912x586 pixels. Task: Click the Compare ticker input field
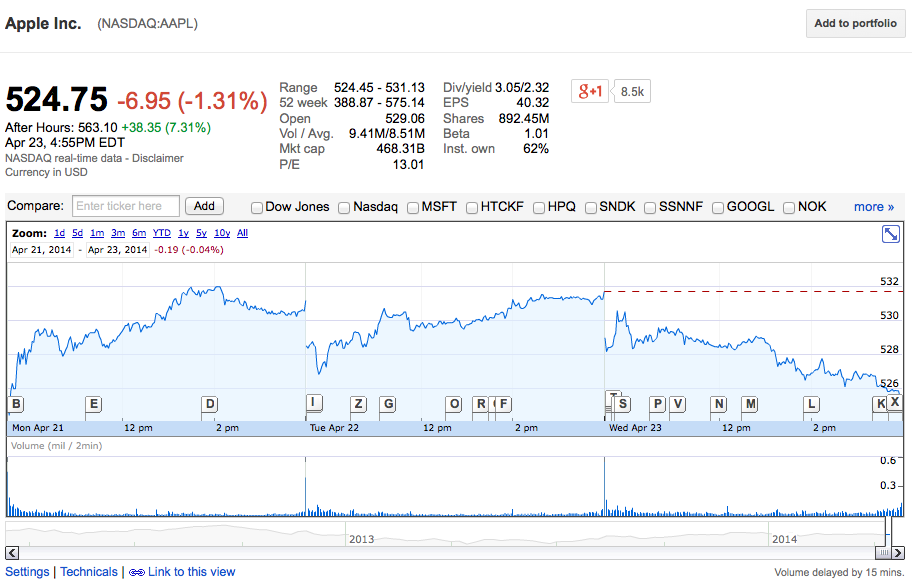tap(126, 206)
